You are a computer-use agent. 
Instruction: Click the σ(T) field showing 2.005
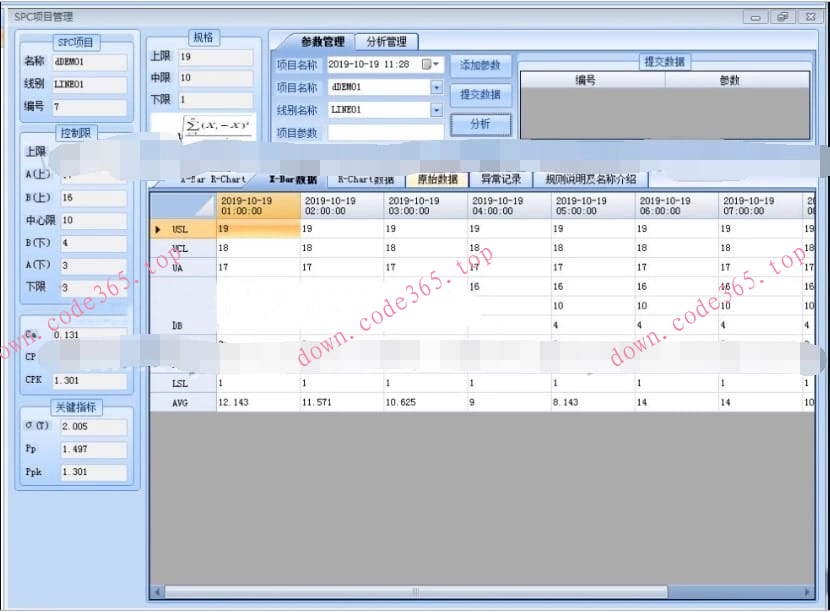coord(94,427)
